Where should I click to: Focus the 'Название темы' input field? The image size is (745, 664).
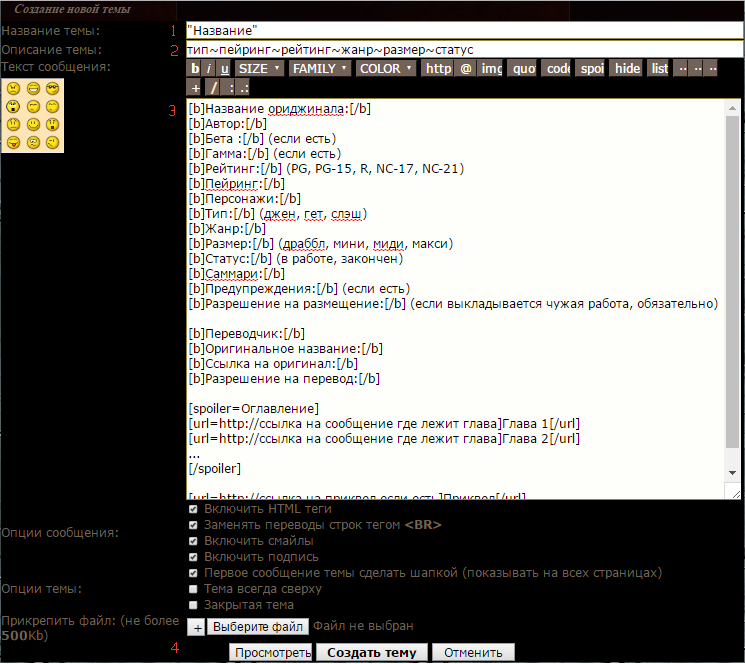click(465, 31)
